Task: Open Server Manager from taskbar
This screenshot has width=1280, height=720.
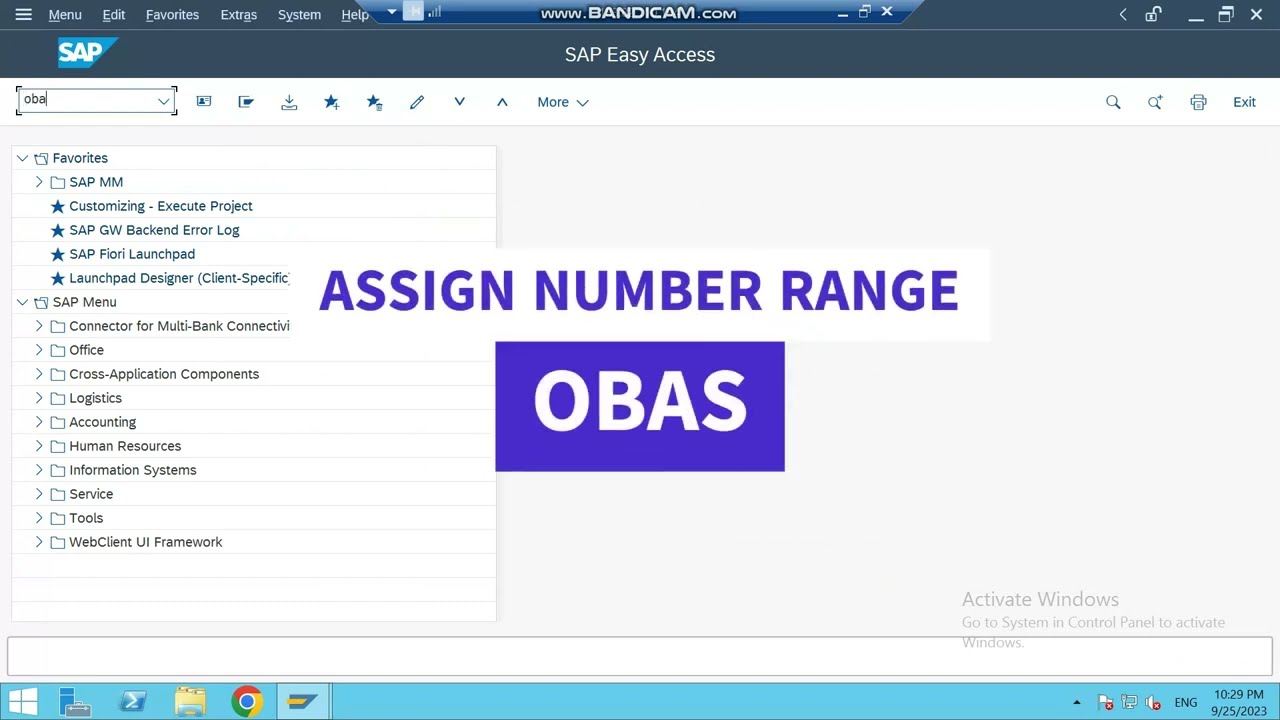Action: 75,701
